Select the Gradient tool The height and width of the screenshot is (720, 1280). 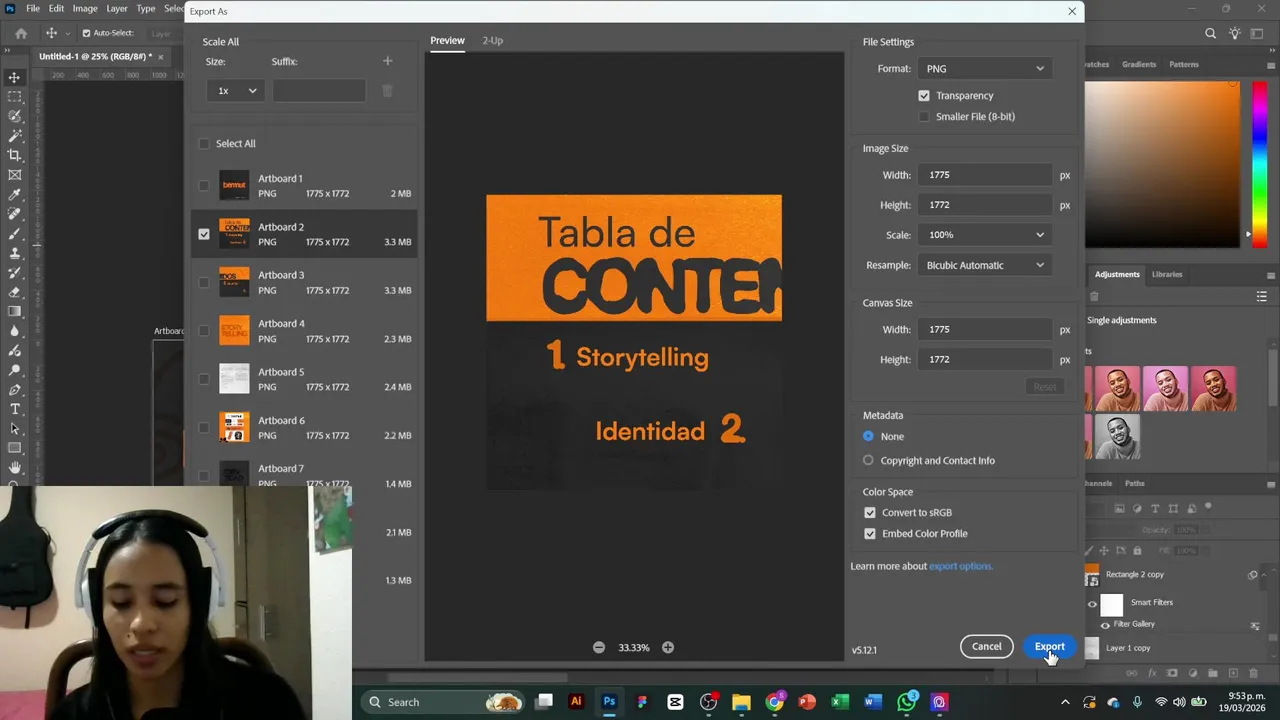point(15,312)
